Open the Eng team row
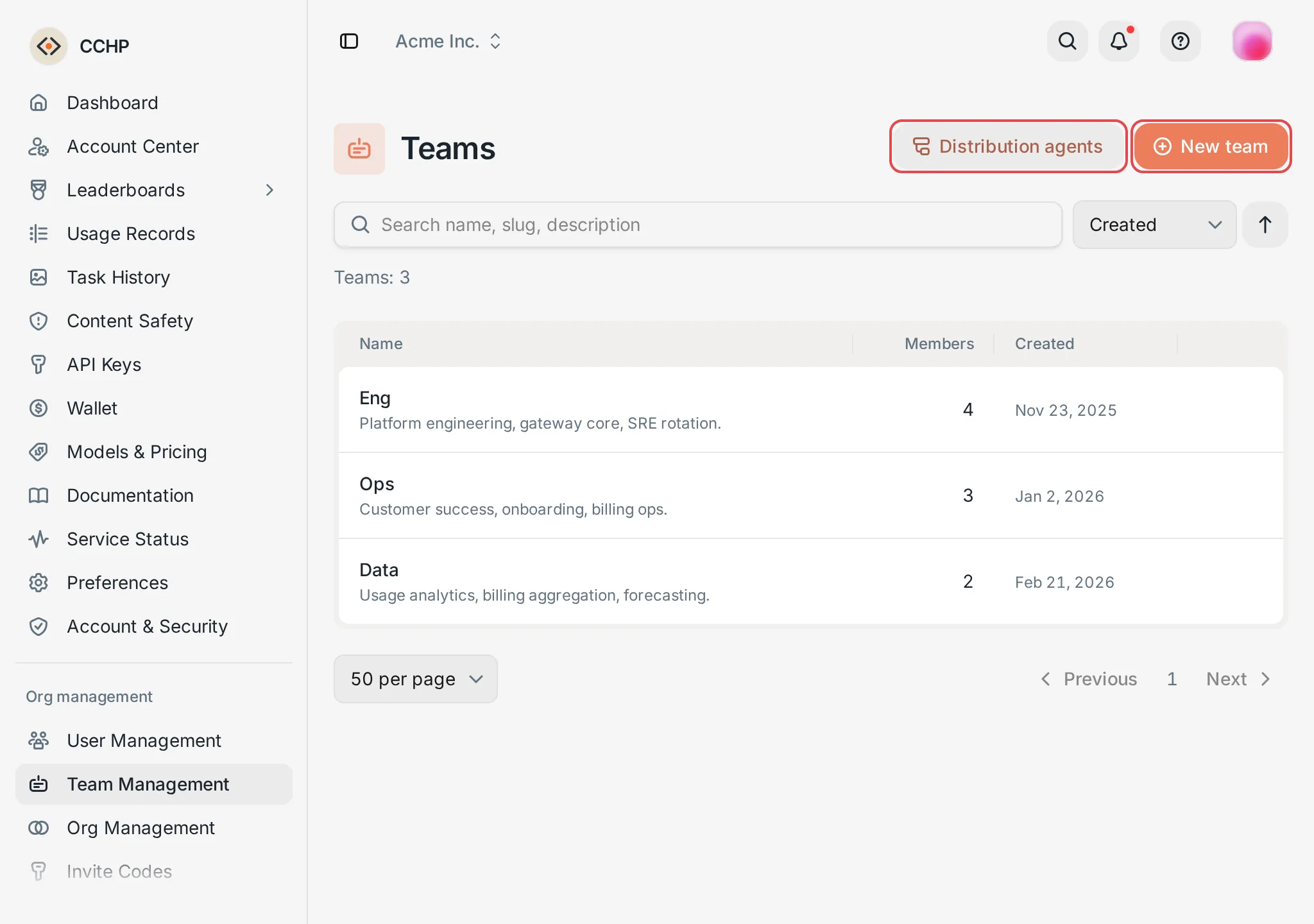Image resolution: width=1314 pixels, height=924 pixels. click(811, 409)
